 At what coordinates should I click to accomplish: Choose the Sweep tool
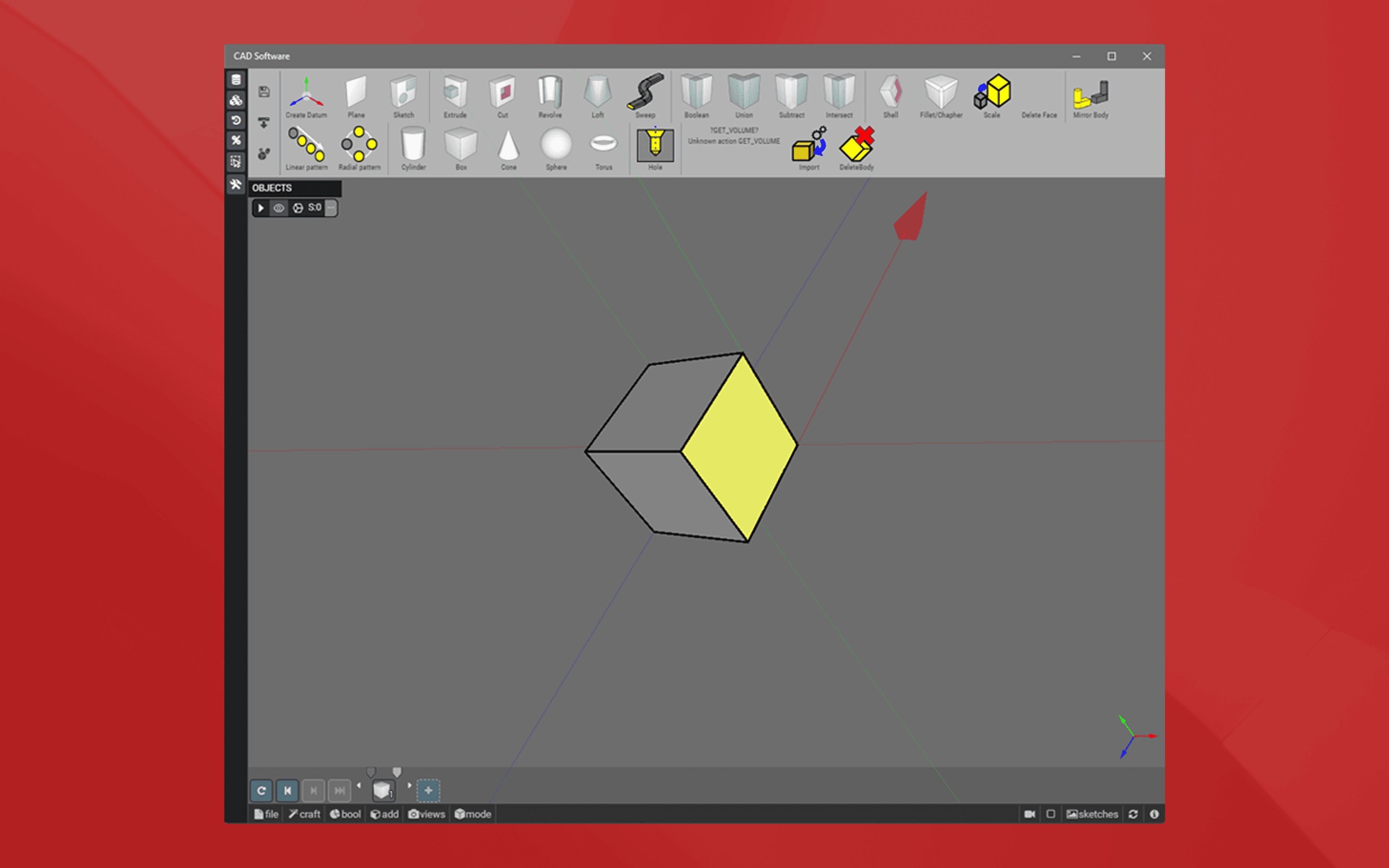(645, 95)
